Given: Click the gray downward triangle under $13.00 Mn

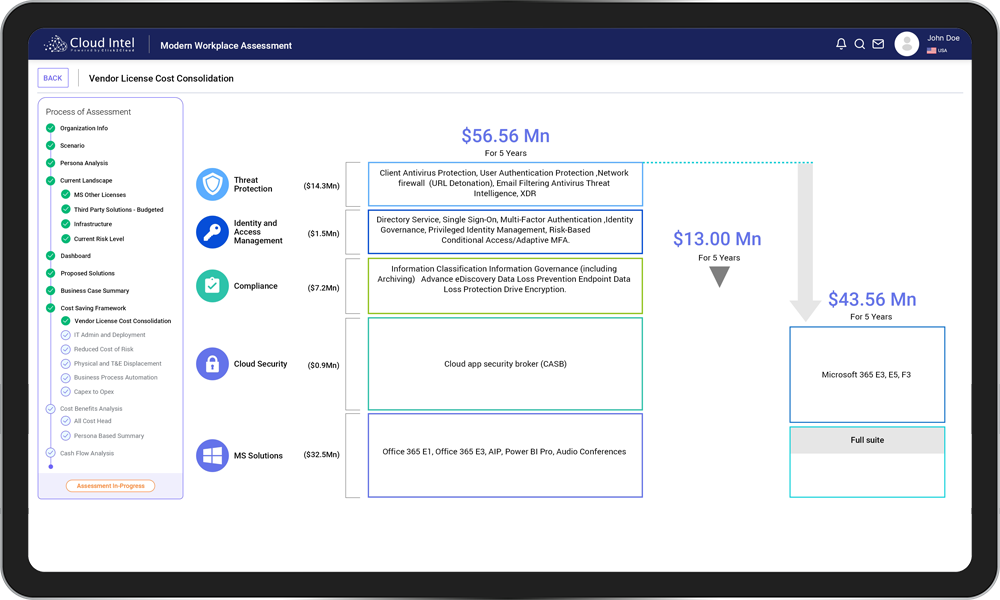Looking at the screenshot, I should click(x=719, y=277).
